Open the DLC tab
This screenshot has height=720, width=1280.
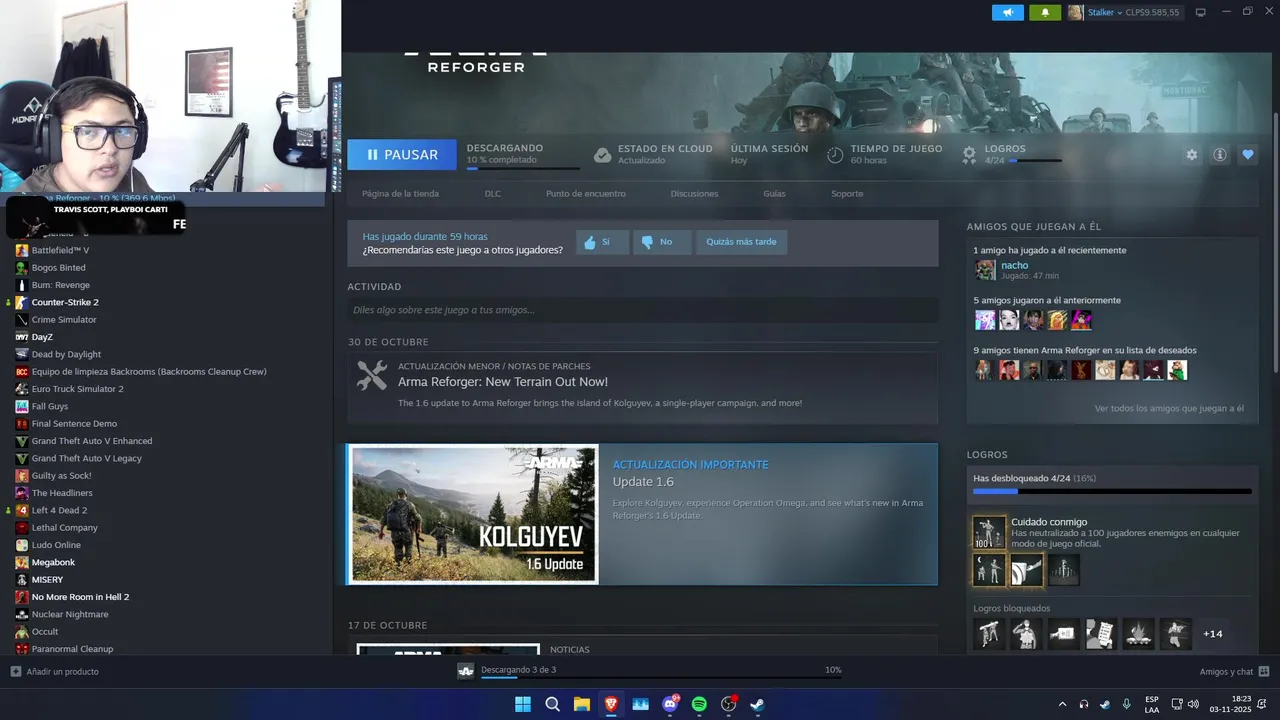[493, 194]
